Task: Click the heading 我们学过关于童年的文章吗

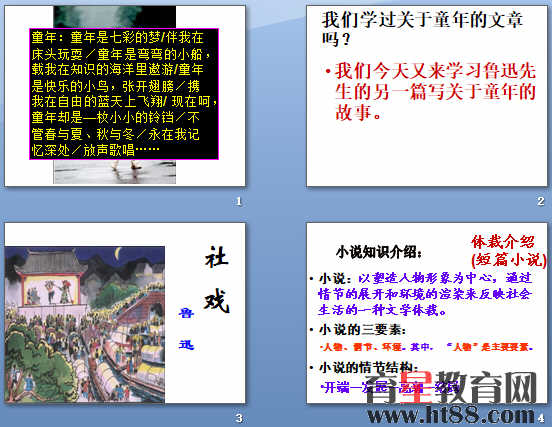Action: pyautogui.click(x=422, y=29)
